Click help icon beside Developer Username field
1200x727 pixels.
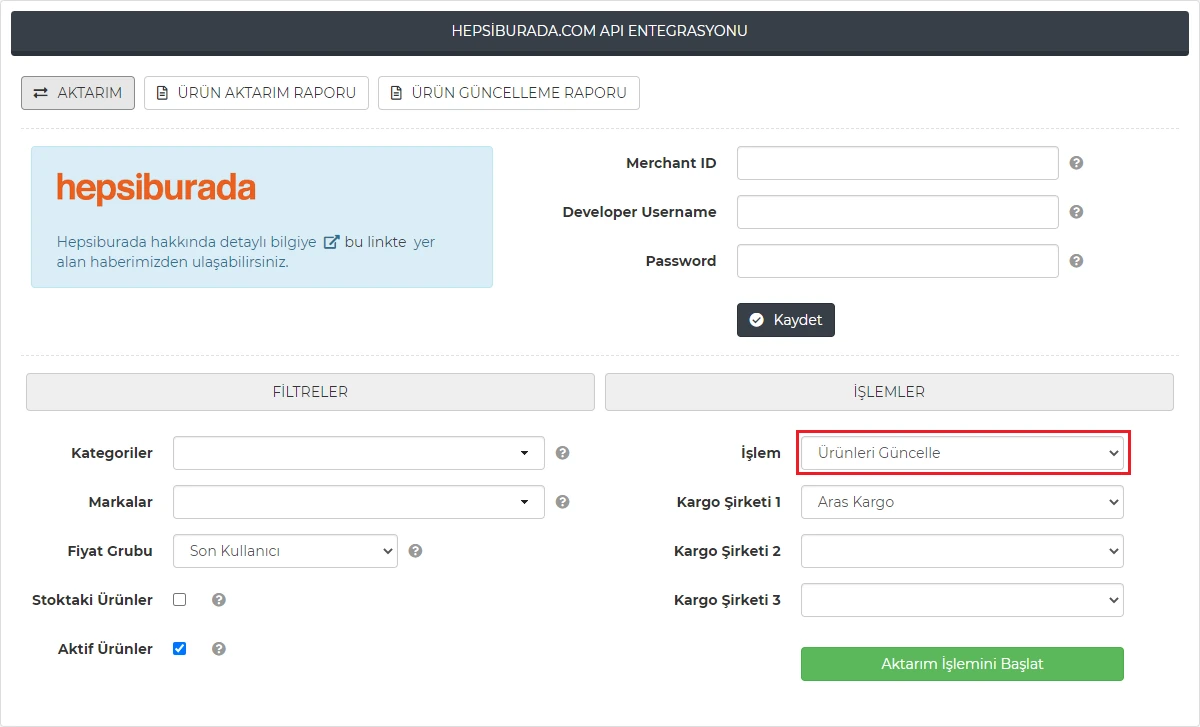click(x=1076, y=212)
